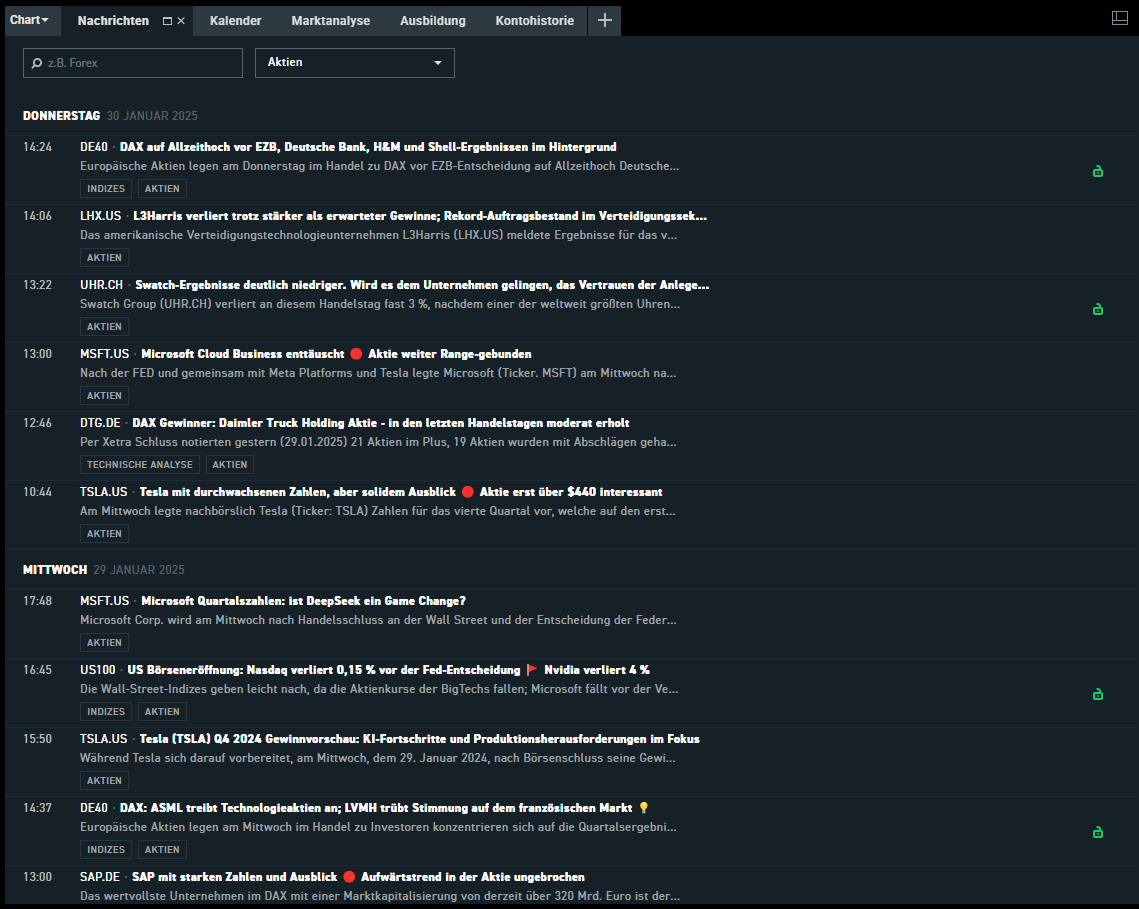This screenshot has height=909, width=1139.
Task: Click AKTIEN tag under the L3Harris article
Action: coord(105,258)
